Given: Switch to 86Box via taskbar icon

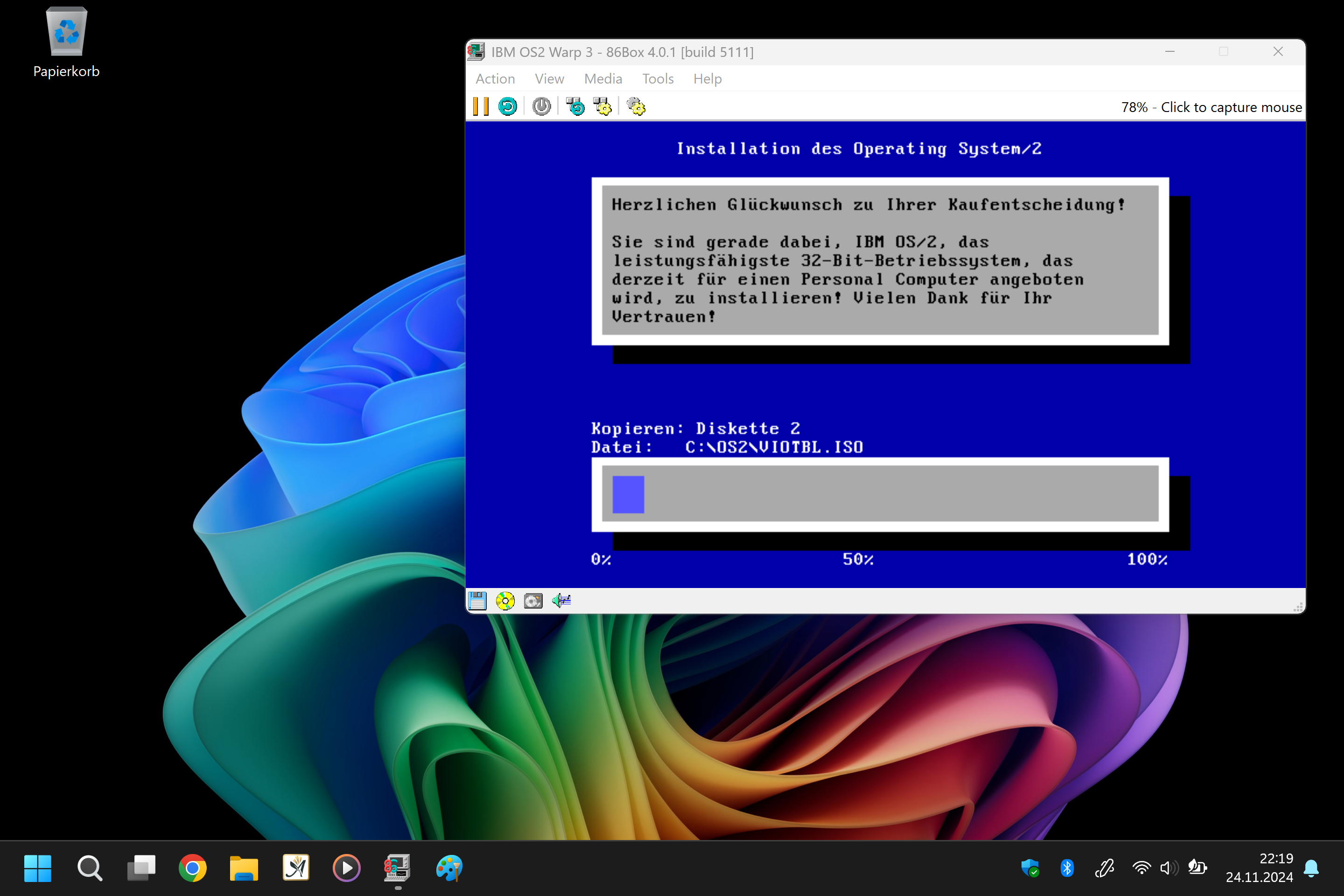Looking at the screenshot, I should [x=398, y=868].
